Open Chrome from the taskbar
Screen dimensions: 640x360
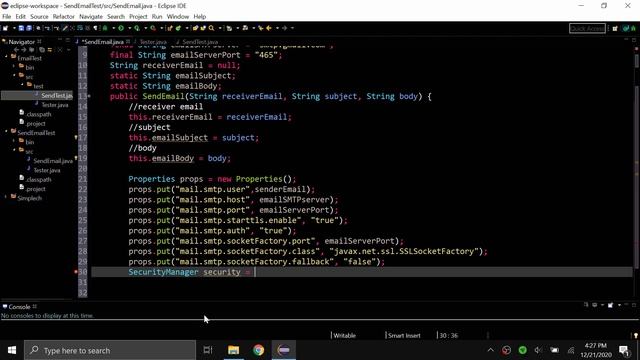coord(258,350)
